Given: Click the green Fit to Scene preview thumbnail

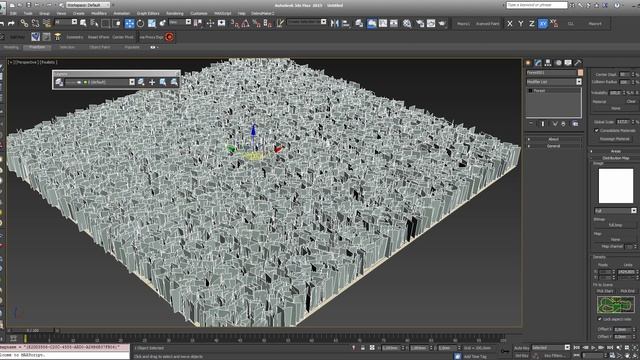Looking at the screenshot, I should coord(616,304).
